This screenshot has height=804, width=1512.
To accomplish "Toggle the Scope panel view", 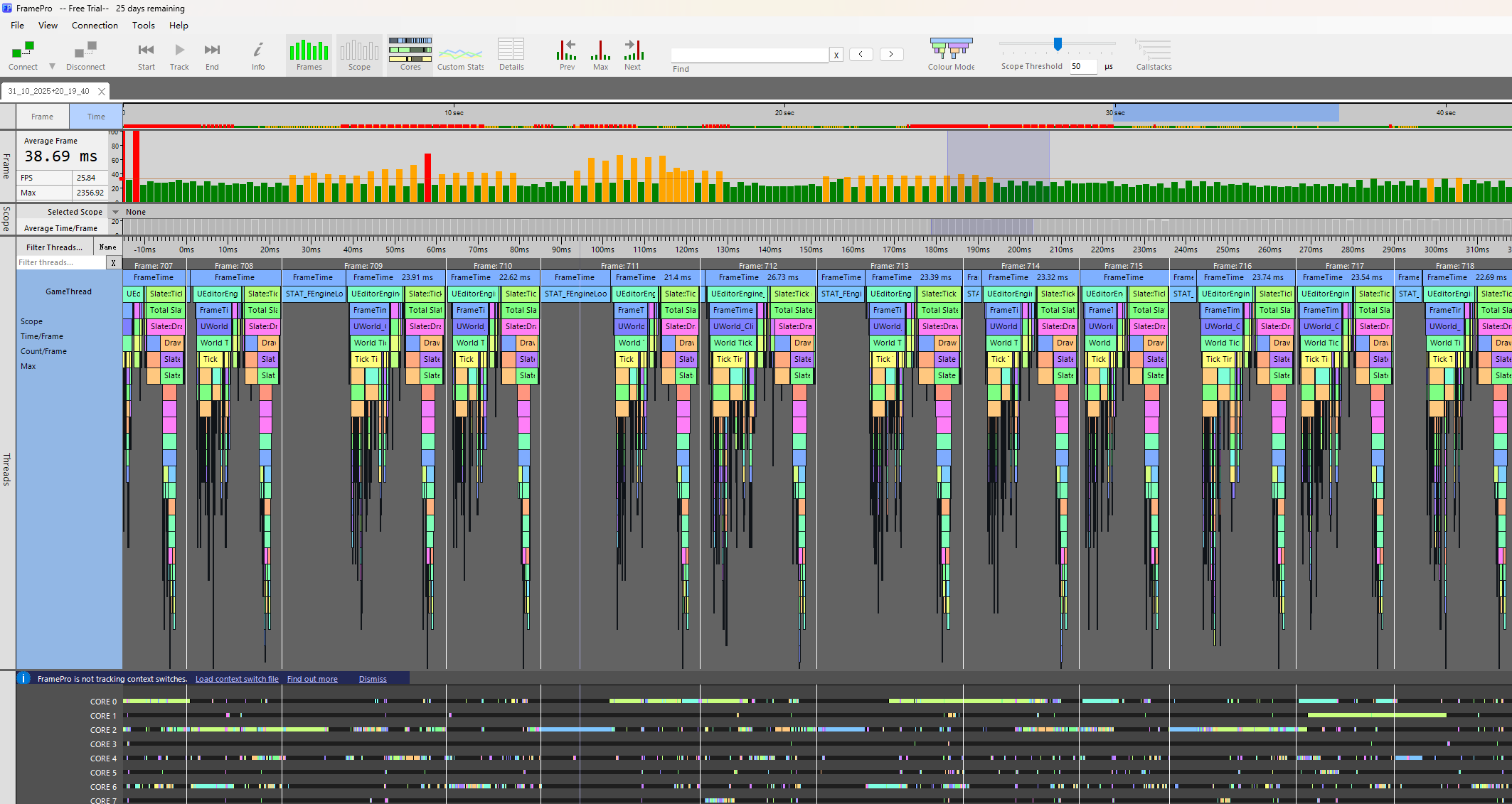I will (359, 51).
